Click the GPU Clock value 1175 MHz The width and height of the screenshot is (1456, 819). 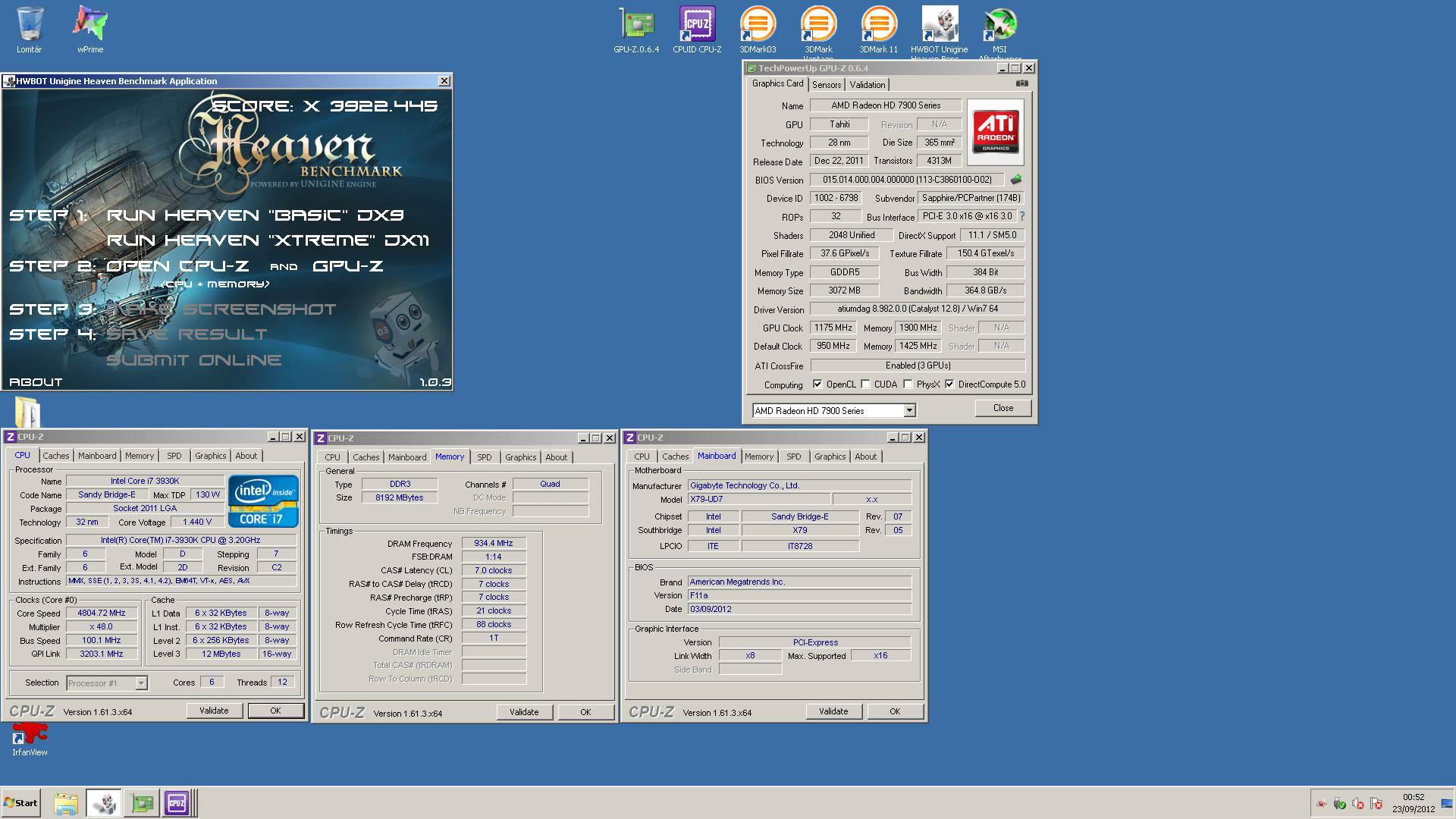pyautogui.click(x=833, y=328)
